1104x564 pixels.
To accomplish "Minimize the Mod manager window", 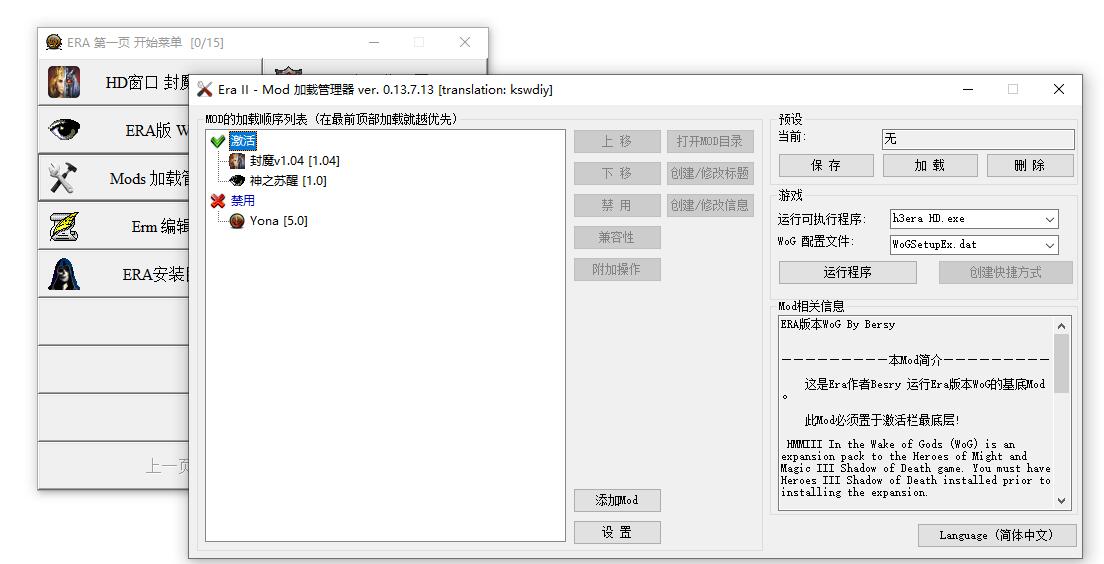I will [x=968, y=89].
